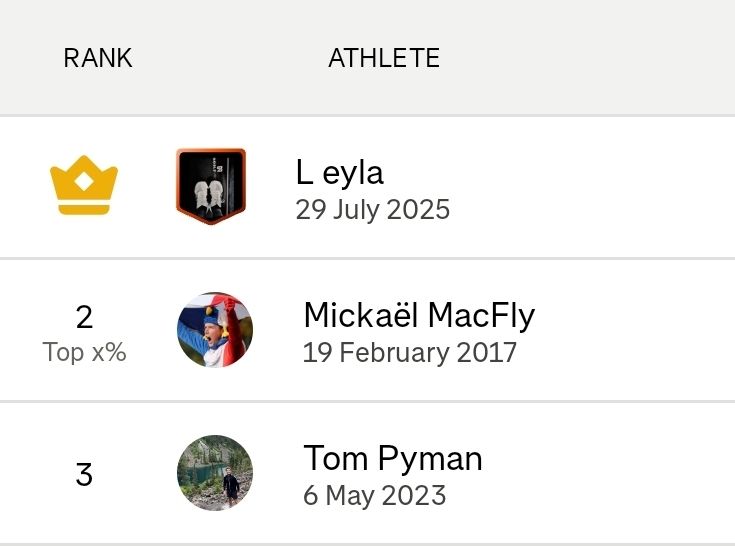The height and width of the screenshot is (546, 735).
Task: Click blank space beside Tom Pyman's name
Action: (609, 473)
